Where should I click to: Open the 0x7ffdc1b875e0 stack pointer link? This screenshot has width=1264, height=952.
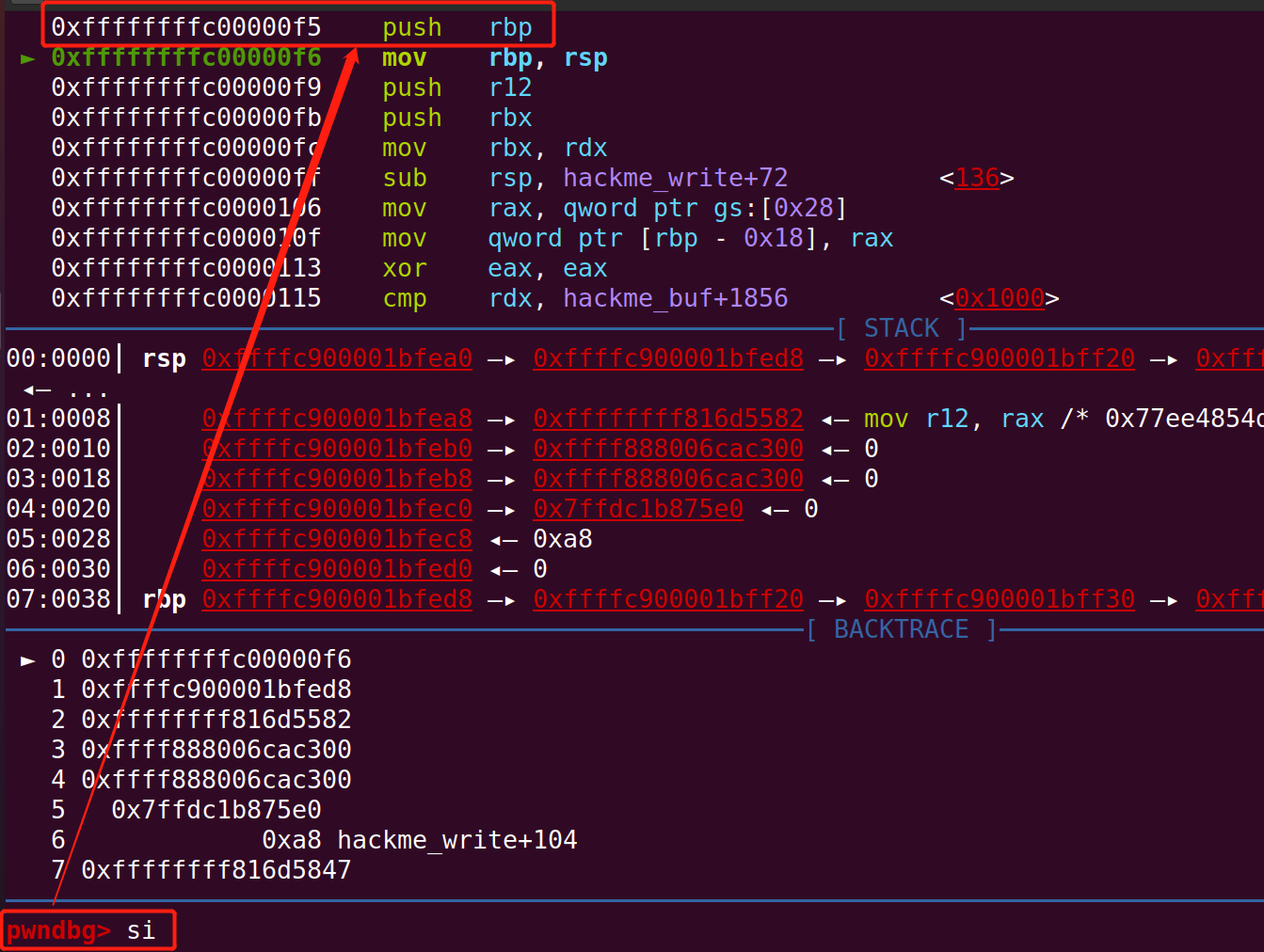tap(638, 508)
